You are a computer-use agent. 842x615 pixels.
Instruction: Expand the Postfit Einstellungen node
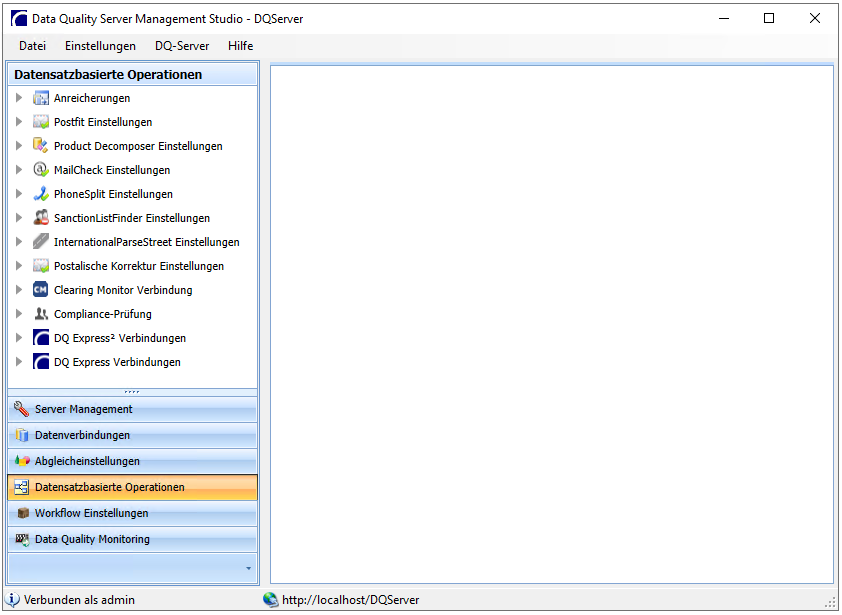[19, 122]
